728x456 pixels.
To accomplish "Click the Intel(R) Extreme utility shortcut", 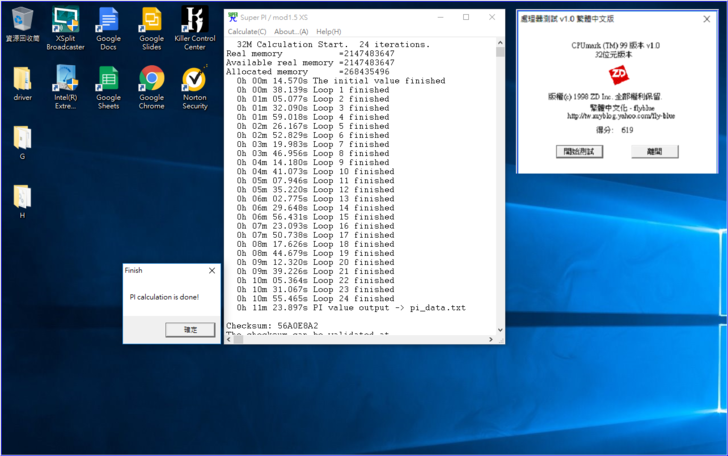I will click(x=65, y=79).
